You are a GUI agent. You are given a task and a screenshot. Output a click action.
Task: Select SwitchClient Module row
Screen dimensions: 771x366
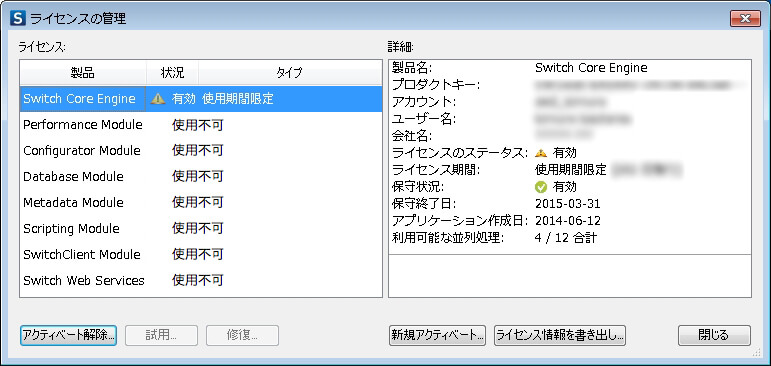[201, 255]
